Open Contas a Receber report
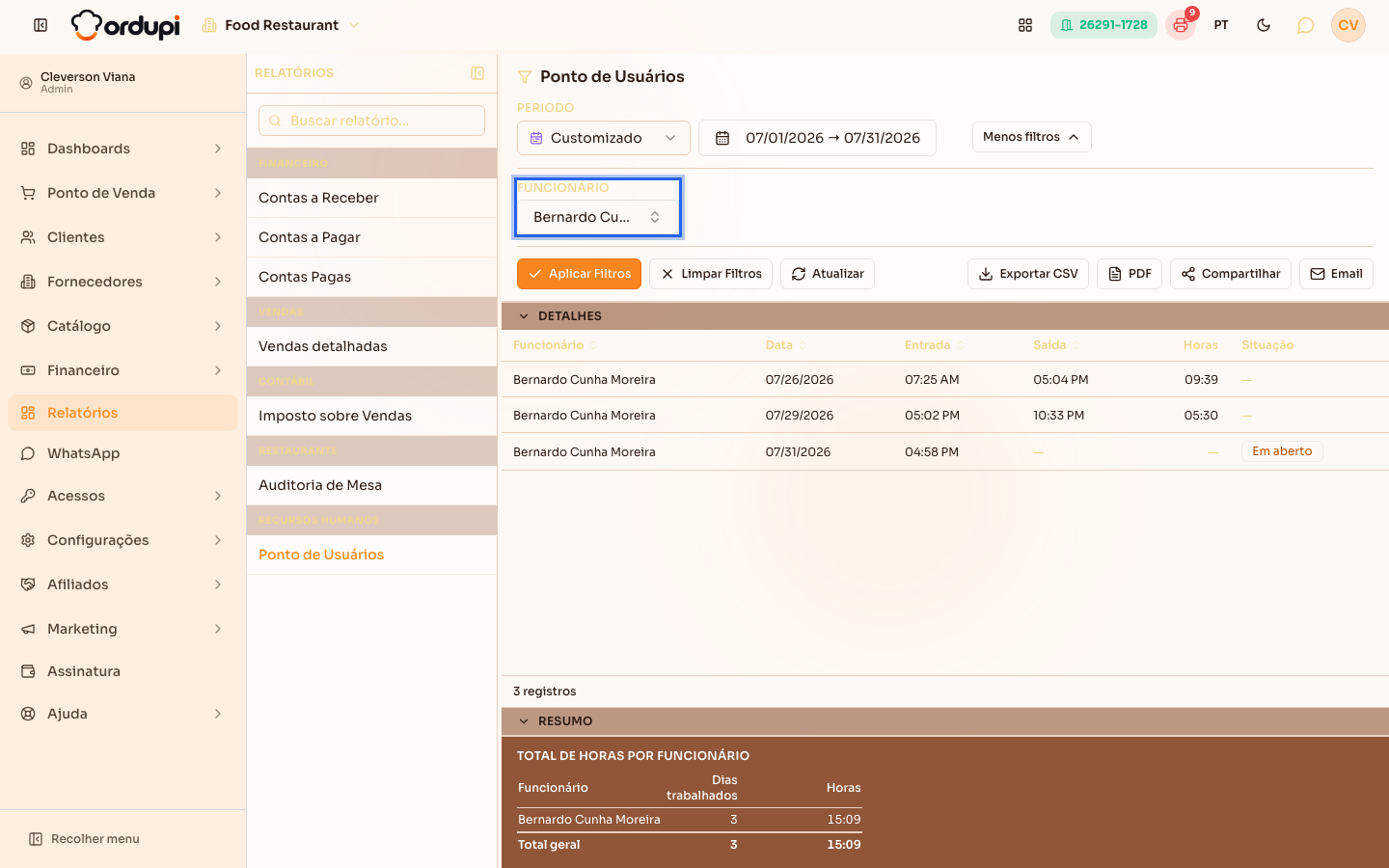This screenshot has height=868, width=1389. click(x=371, y=198)
